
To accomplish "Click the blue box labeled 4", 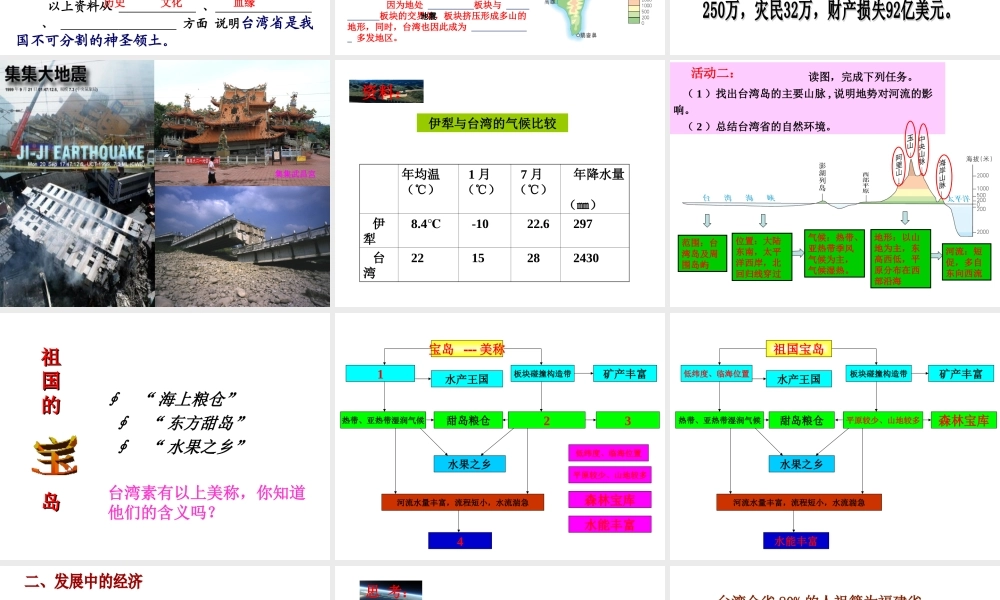I will click(x=460, y=541).
